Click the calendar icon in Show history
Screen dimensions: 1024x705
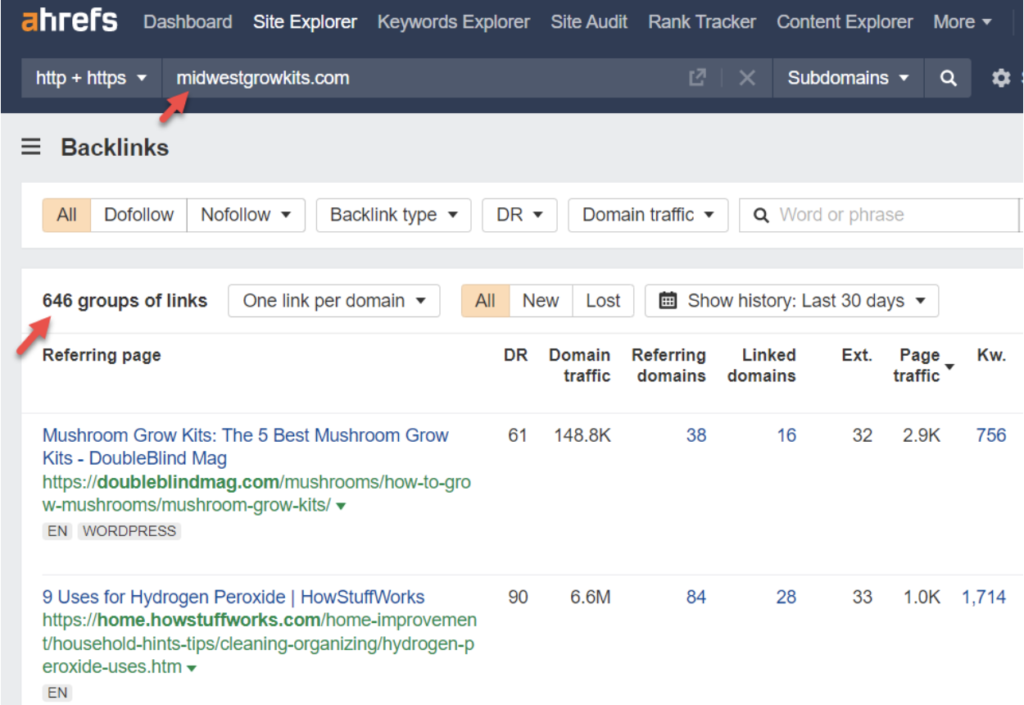(667, 300)
